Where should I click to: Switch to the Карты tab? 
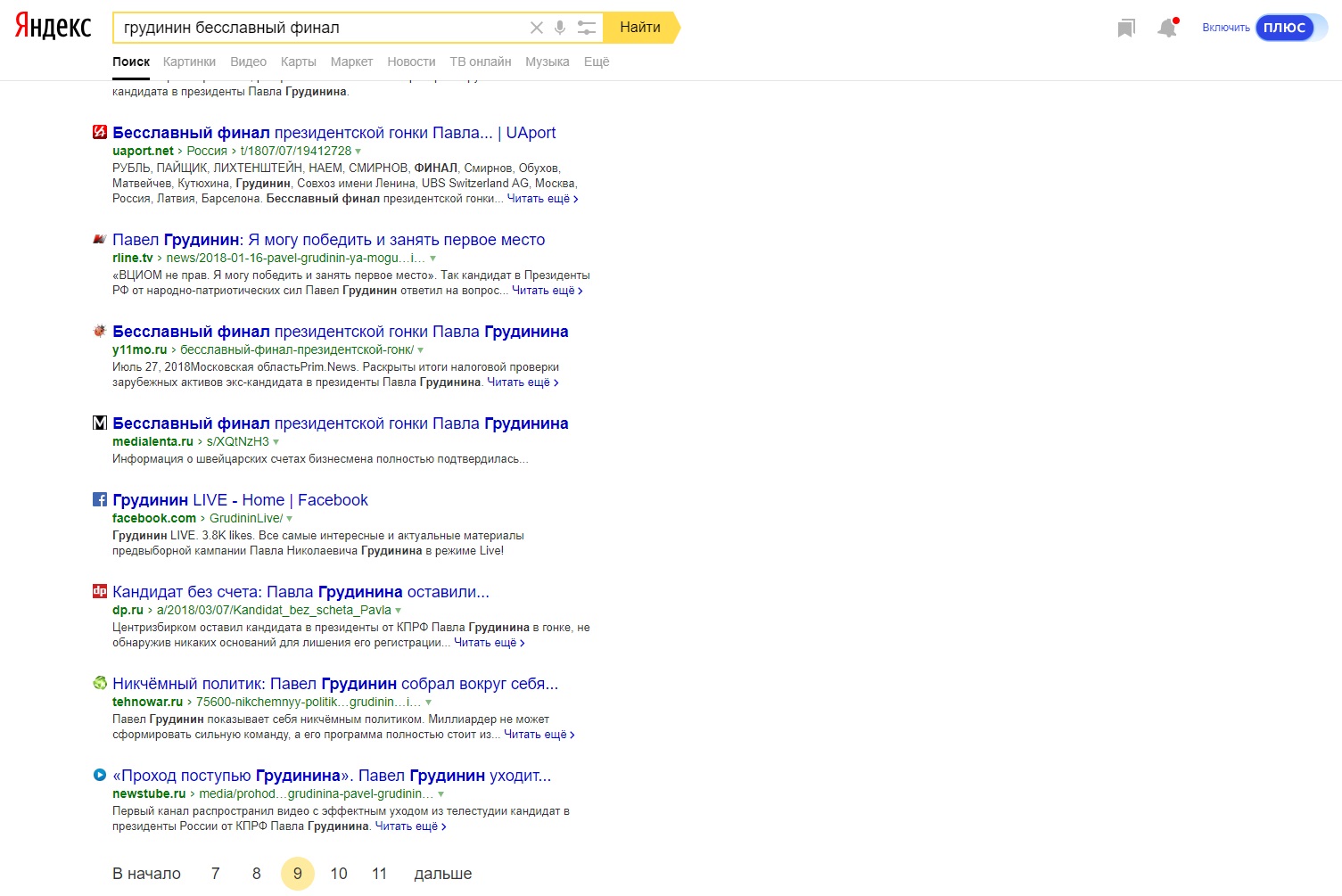click(x=299, y=62)
